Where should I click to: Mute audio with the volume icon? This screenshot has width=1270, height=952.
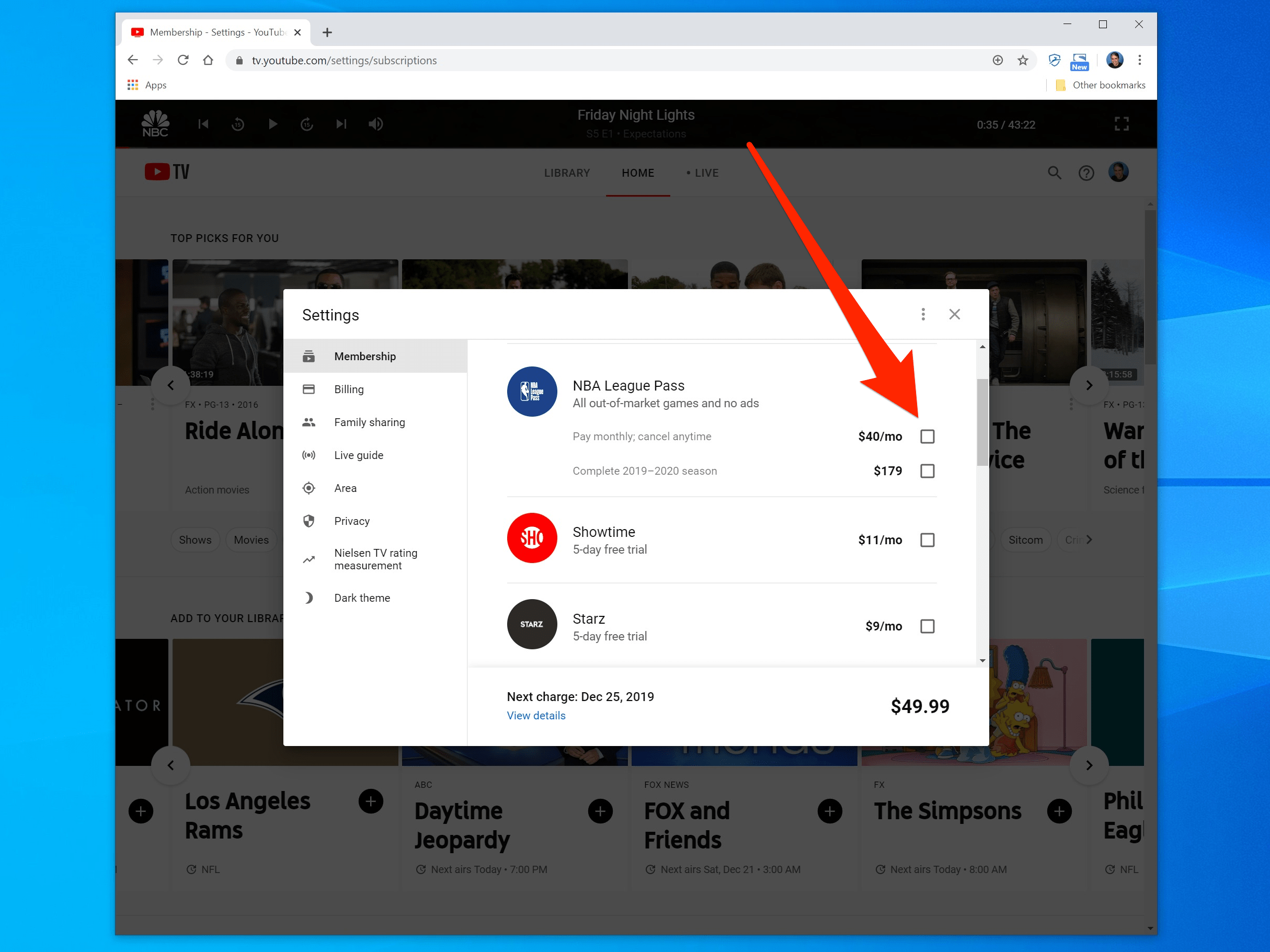pyautogui.click(x=375, y=124)
